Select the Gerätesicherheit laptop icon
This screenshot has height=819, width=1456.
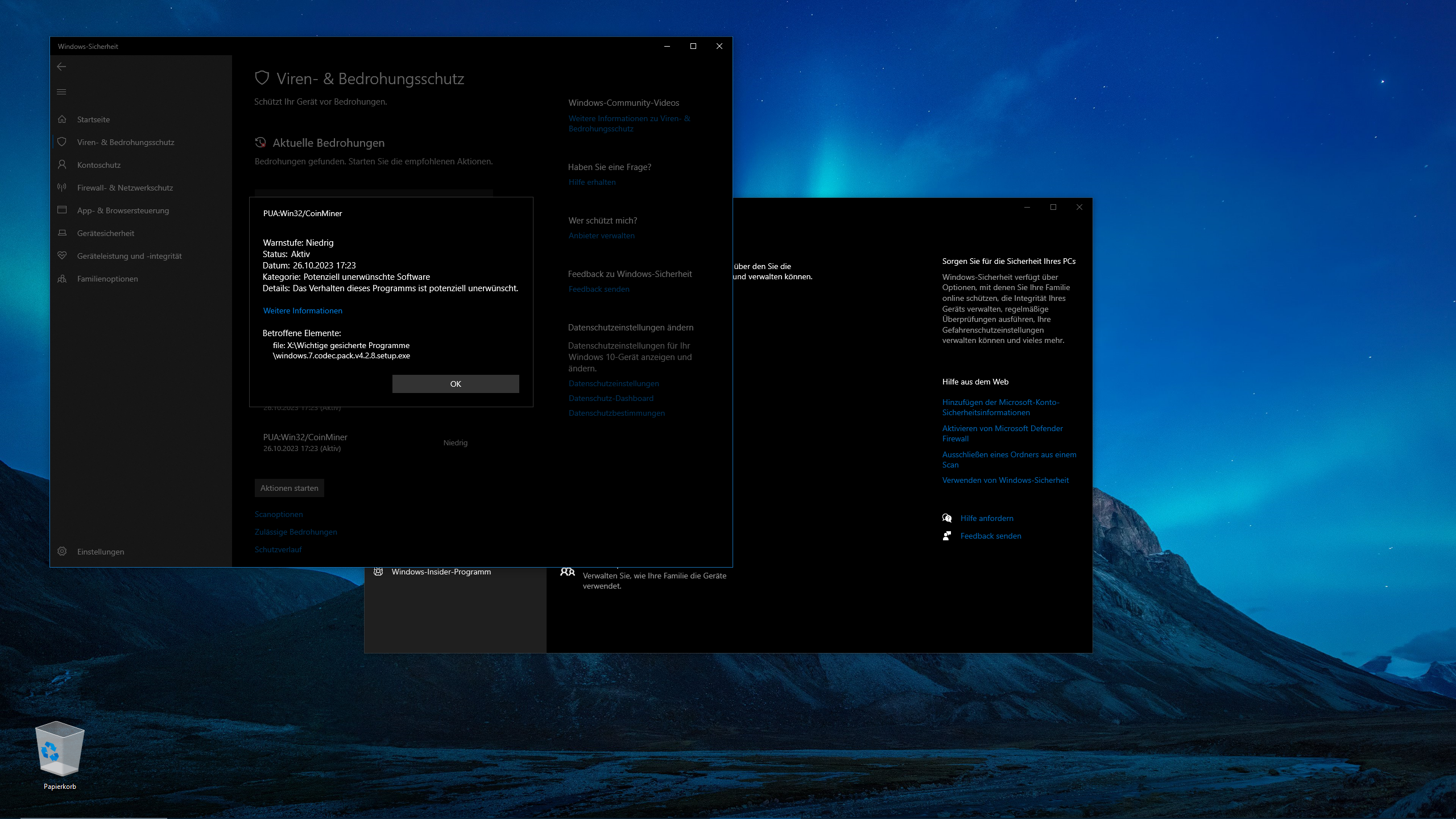(x=63, y=233)
